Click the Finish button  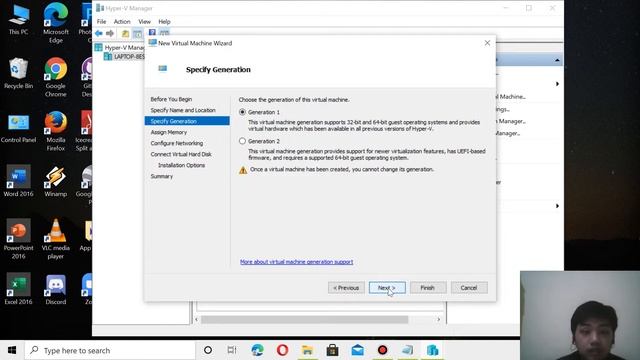428,288
